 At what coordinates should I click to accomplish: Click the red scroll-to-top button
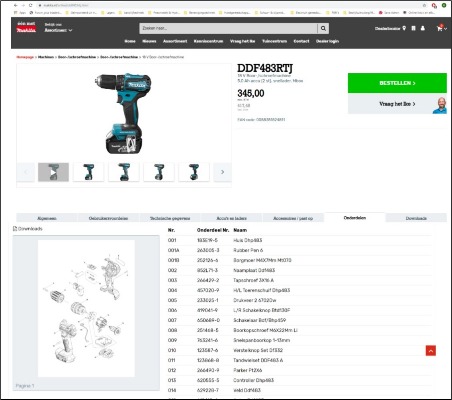tap(431, 351)
